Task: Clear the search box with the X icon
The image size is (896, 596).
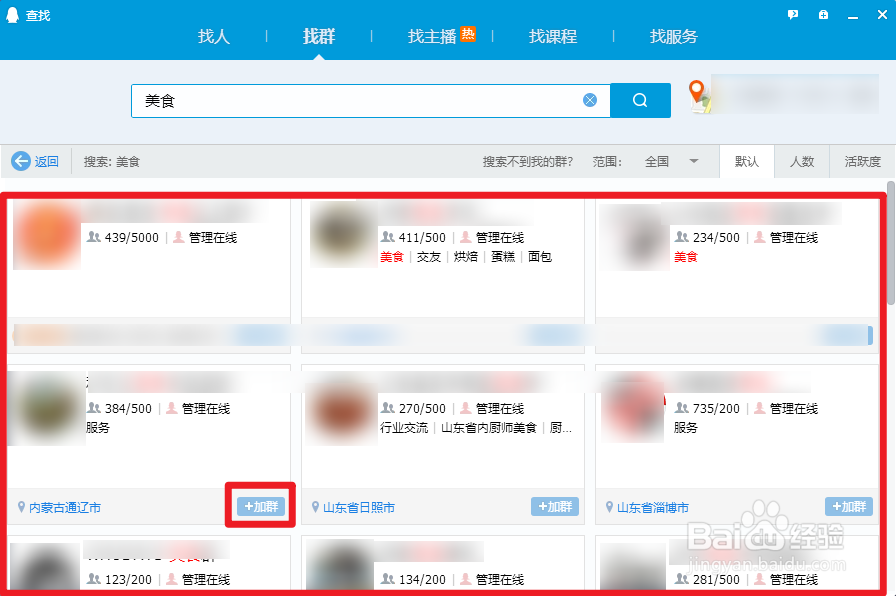Action: click(x=590, y=101)
